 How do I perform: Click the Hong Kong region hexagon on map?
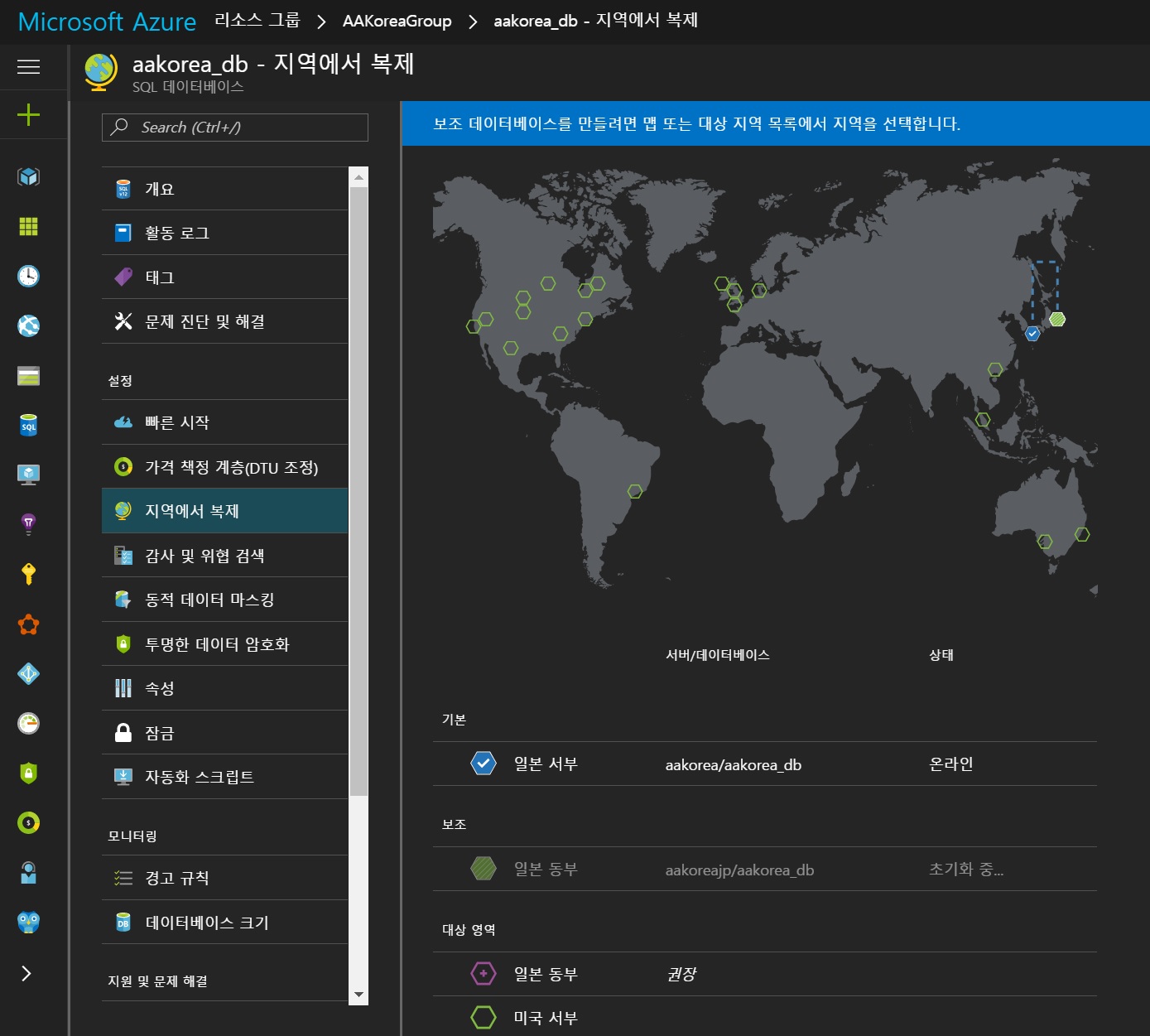pos(995,369)
